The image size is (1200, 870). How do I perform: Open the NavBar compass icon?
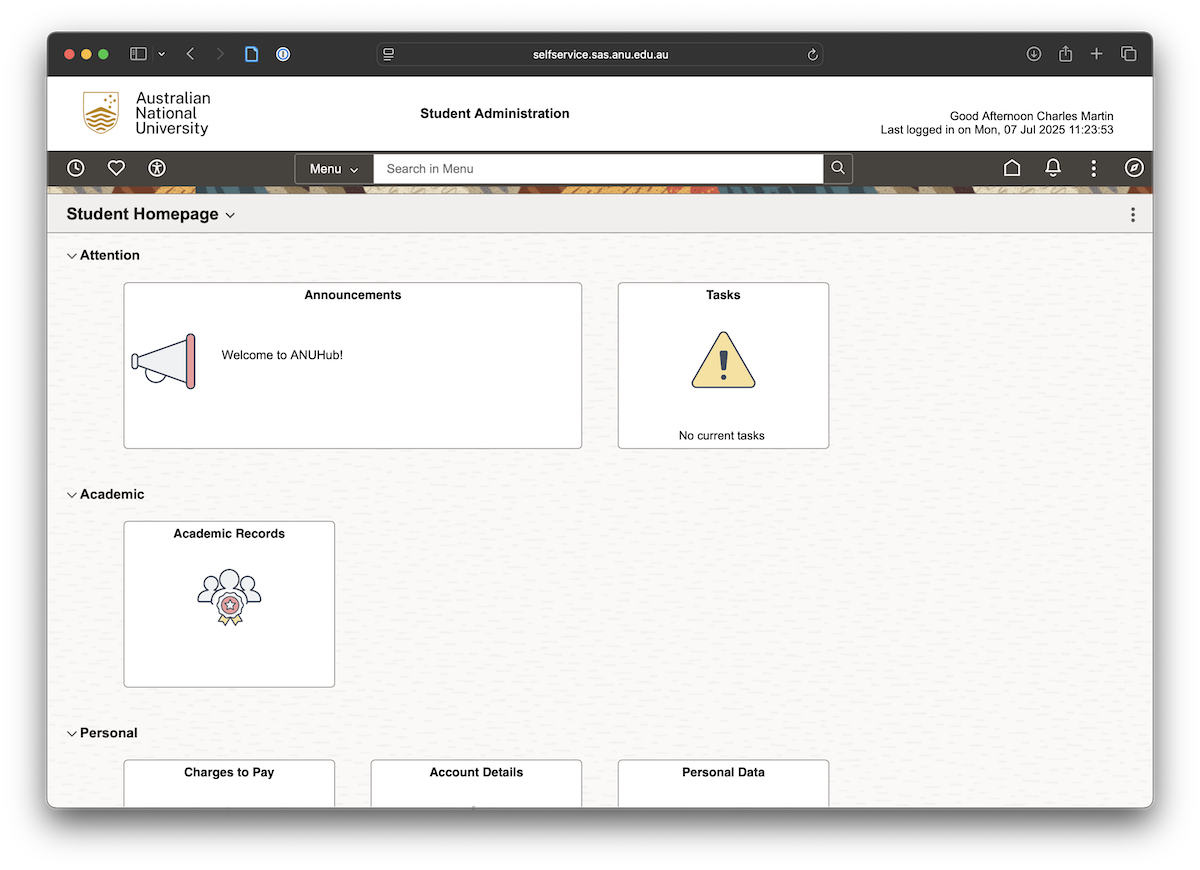pyautogui.click(x=1133, y=168)
